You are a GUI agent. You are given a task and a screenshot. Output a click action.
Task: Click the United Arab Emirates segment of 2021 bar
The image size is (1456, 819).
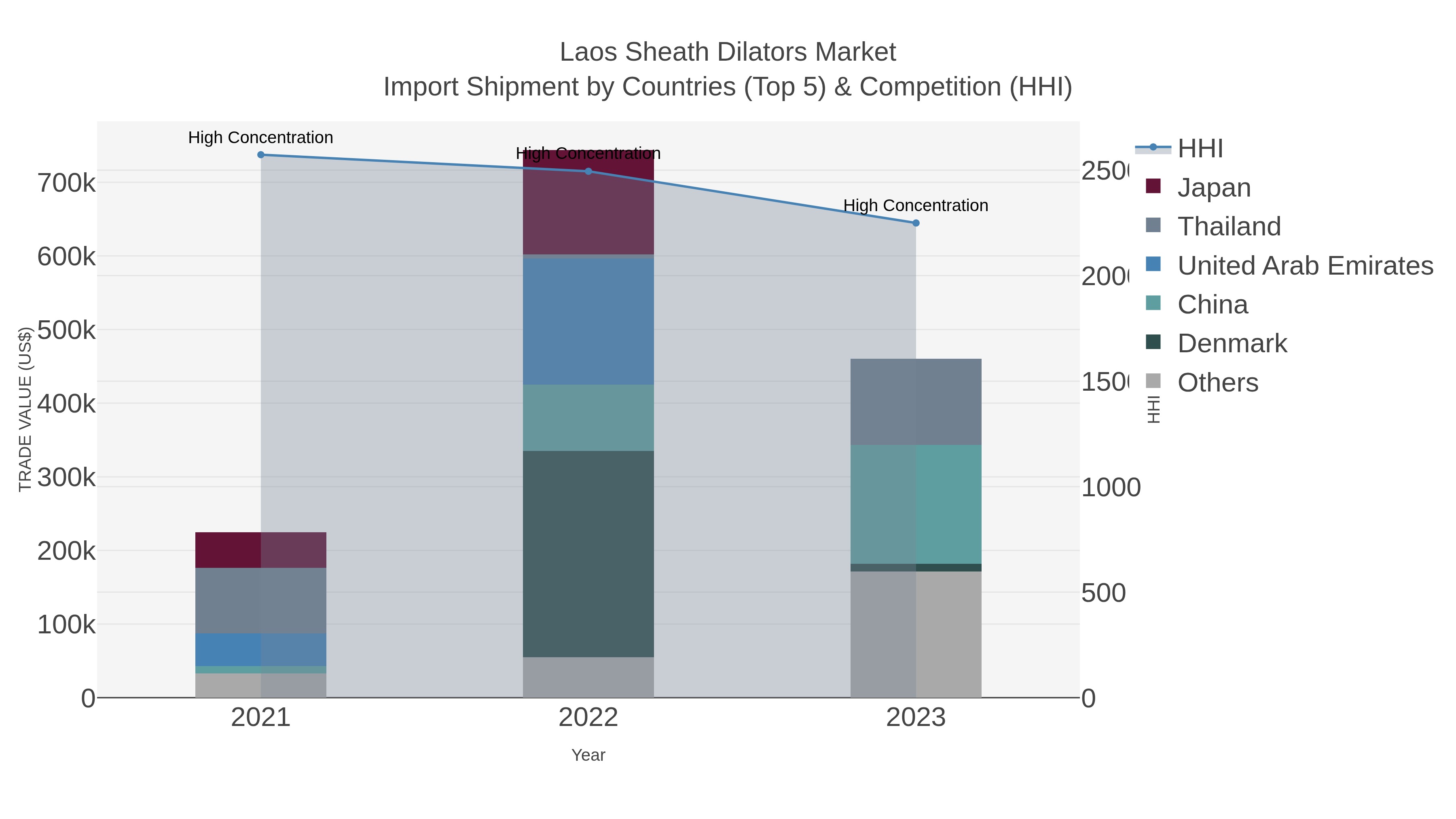point(260,650)
